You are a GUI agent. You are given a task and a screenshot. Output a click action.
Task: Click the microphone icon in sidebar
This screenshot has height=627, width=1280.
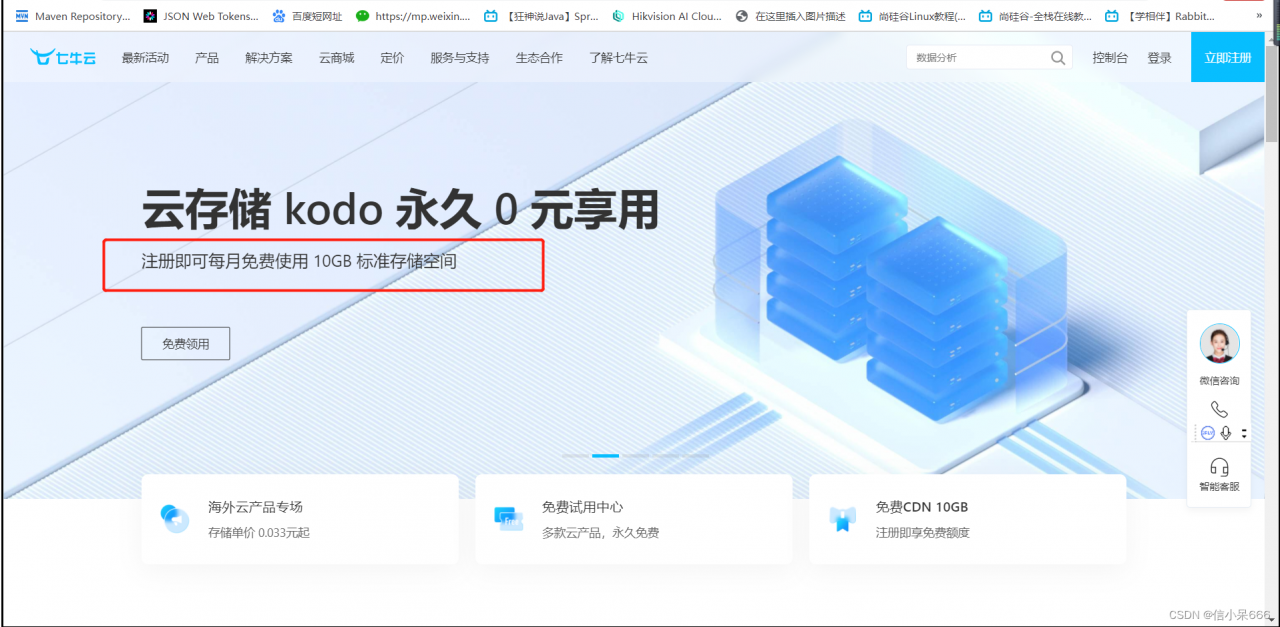[1226, 433]
